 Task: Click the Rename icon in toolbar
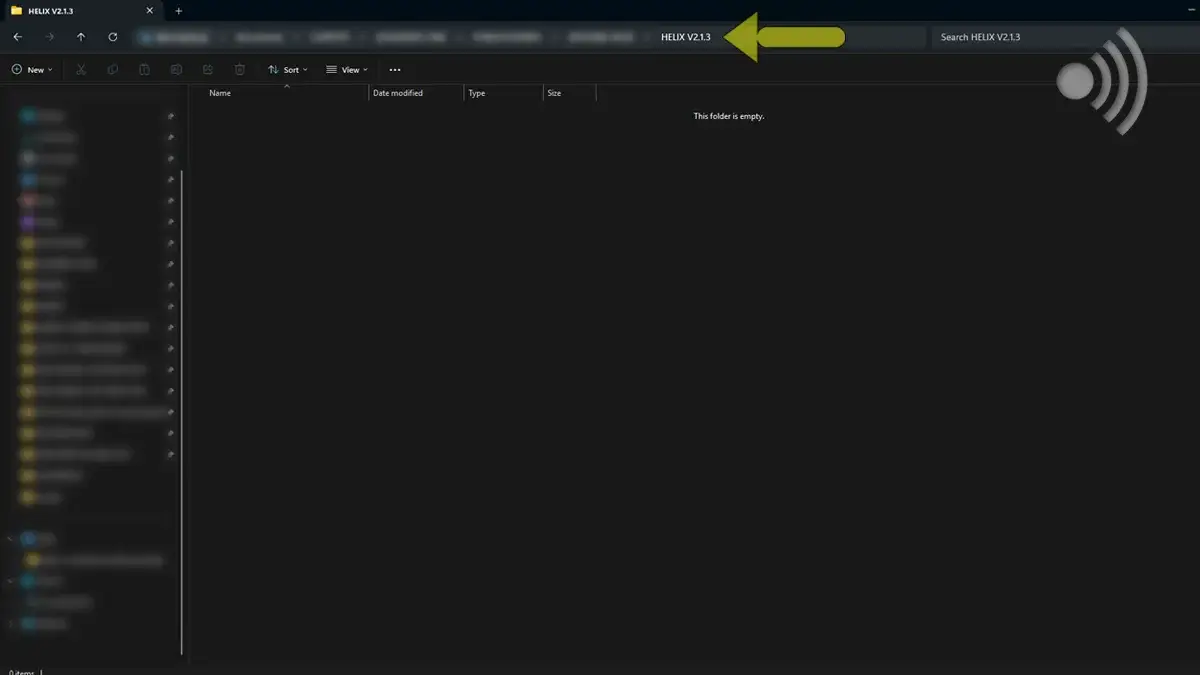[176, 70]
